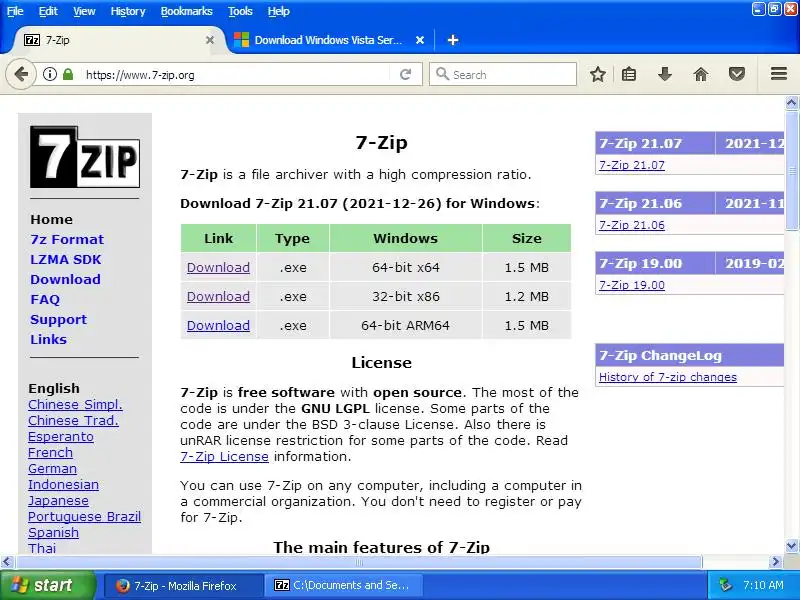Open the Download sidebar link
800x600 pixels.
[x=65, y=280]
